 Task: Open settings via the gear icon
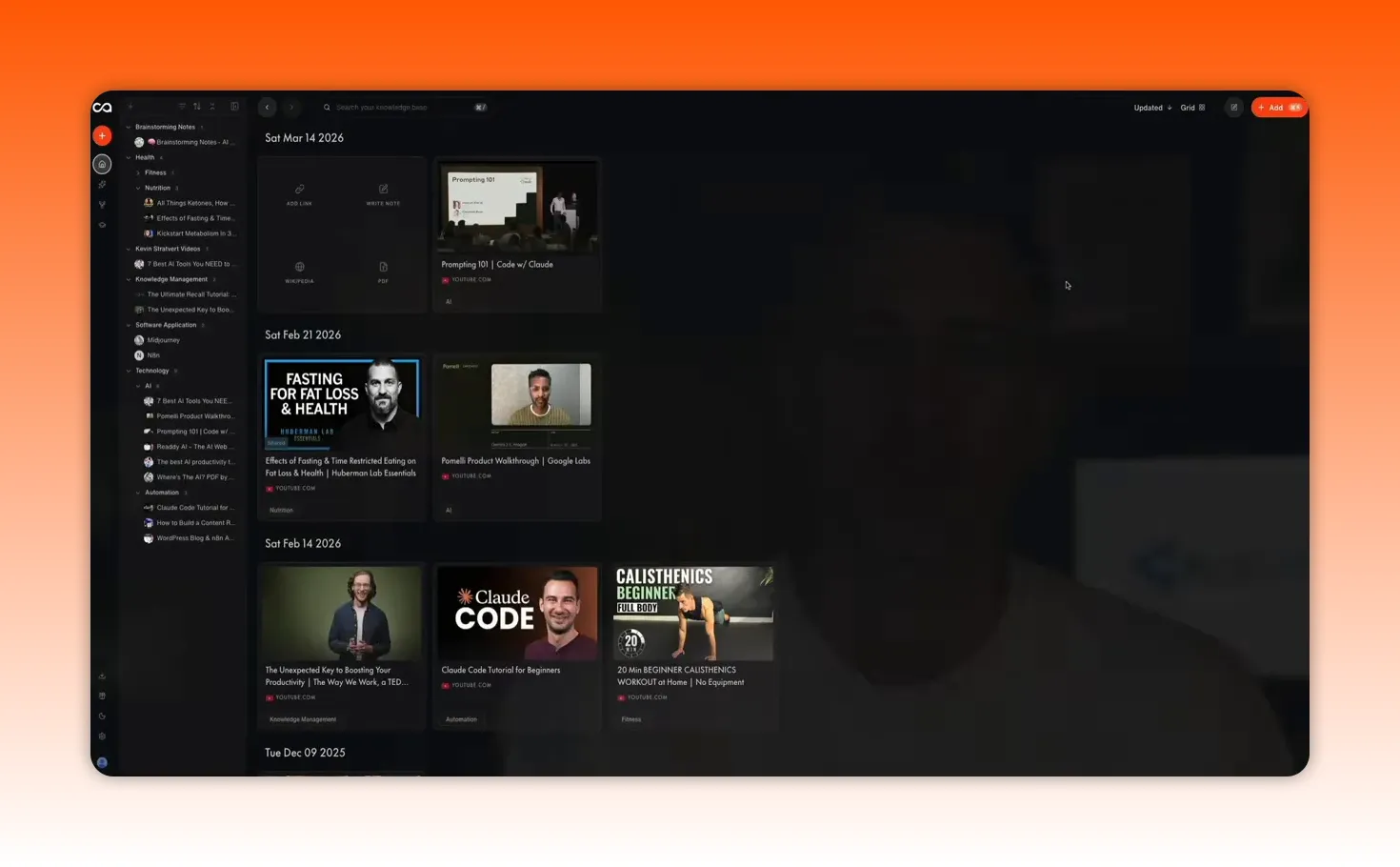[102, 736]
